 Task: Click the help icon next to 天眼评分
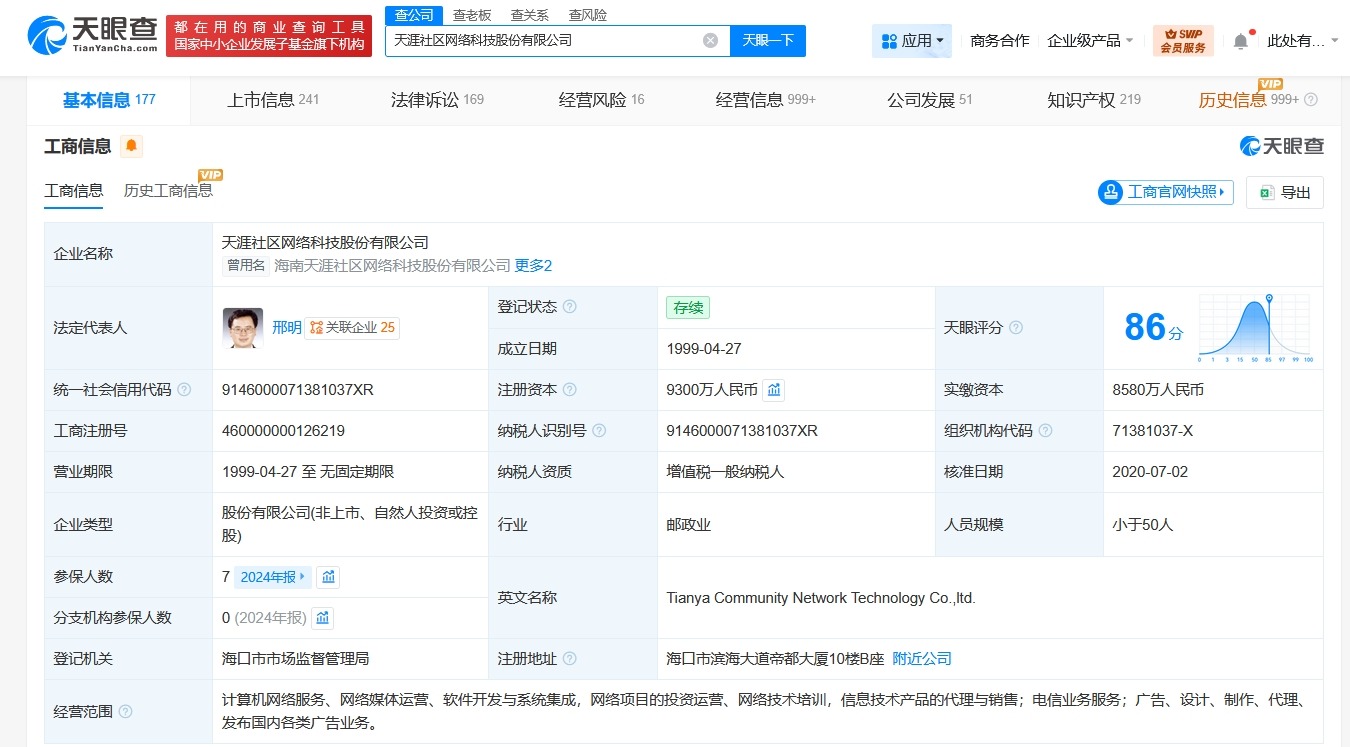1016,327
